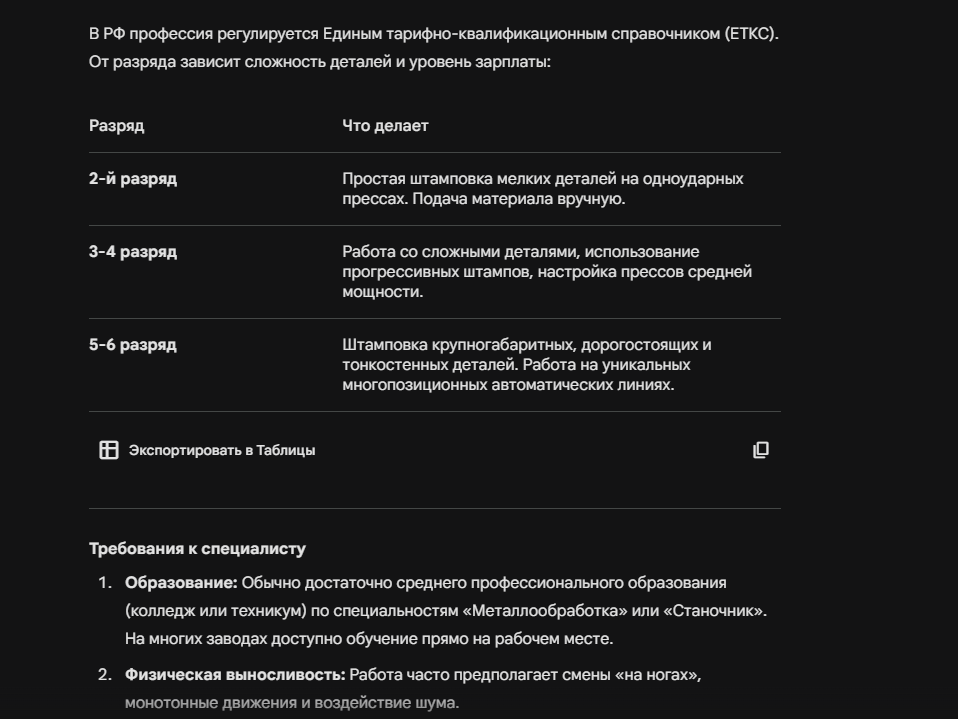Click the bold 'Образование:' list item label
Screen dimensions: 958x719
tap(181, 583)
